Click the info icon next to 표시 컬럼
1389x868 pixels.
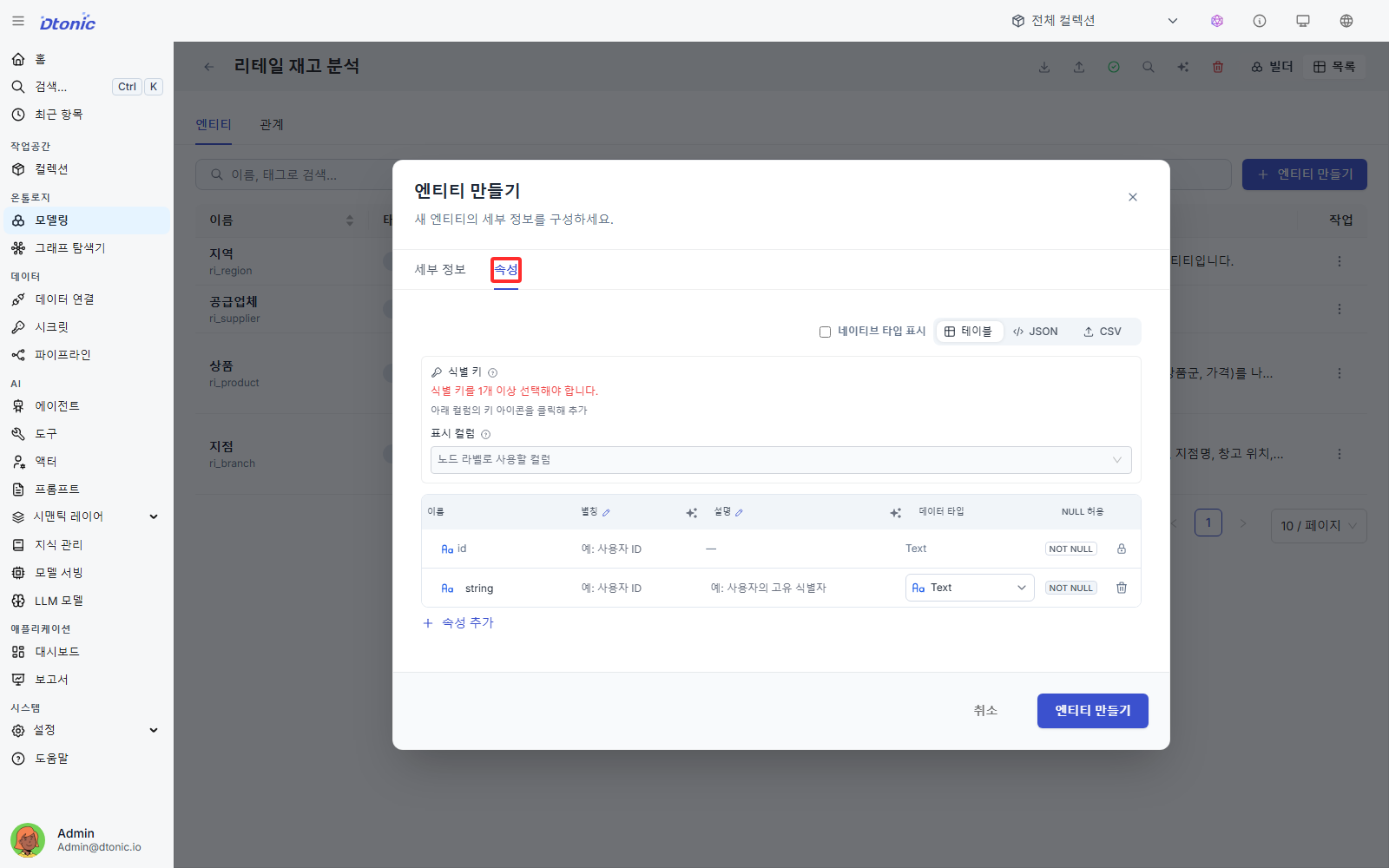coord(485,434)
